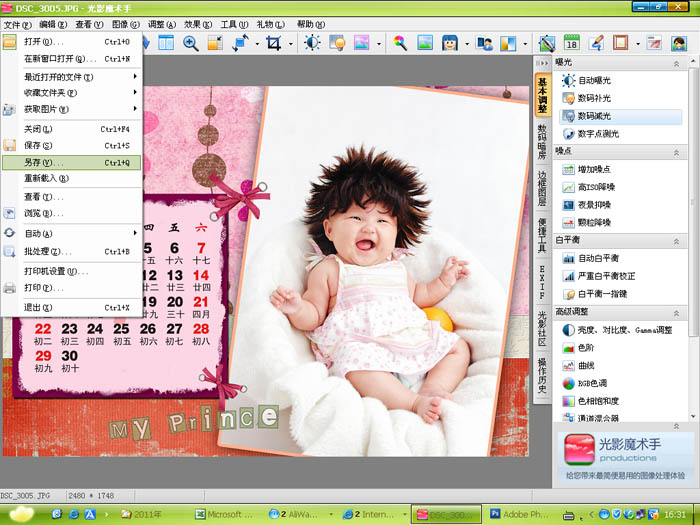Click the pink landscape effect toolbar icon
This screenshot has width=700, height=525.
tap(362, 43)
